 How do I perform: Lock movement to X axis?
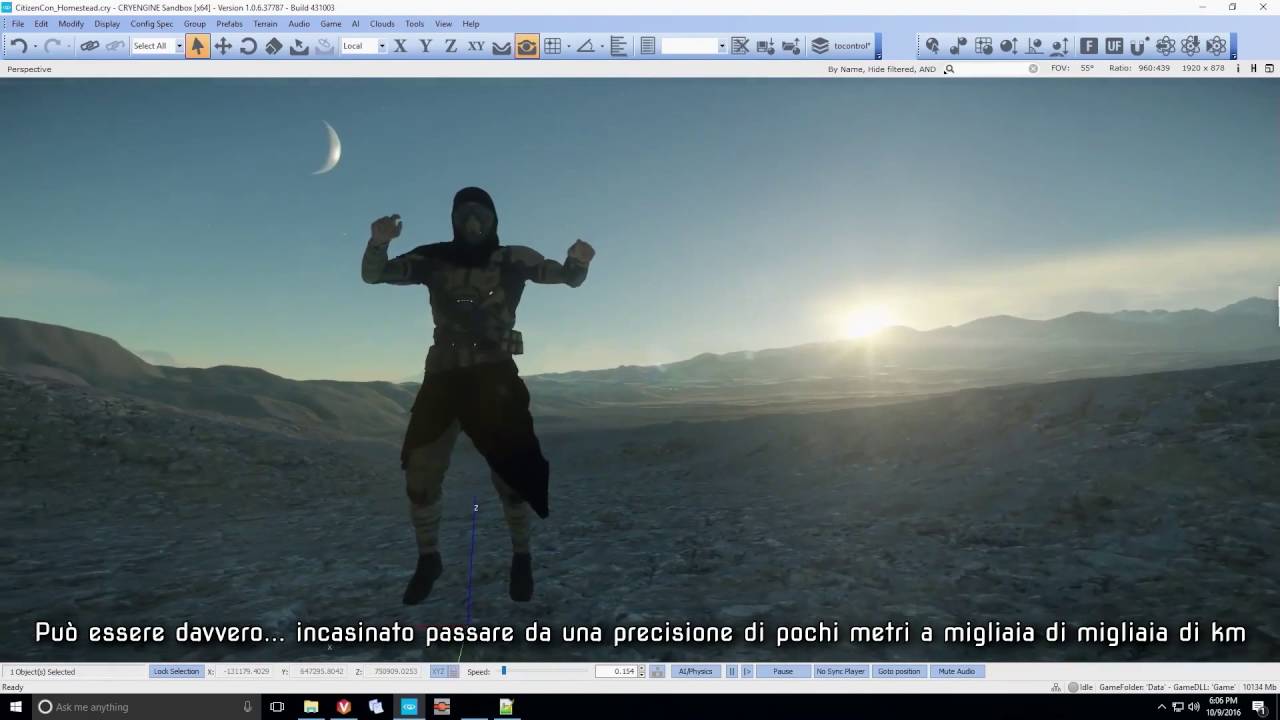(x=400, y=46)
